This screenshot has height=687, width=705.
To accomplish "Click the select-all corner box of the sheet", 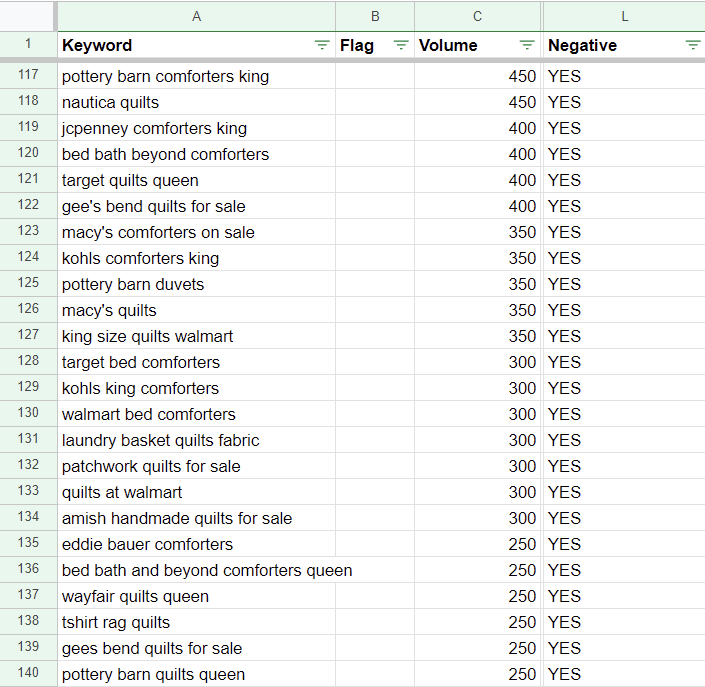I will pos(27,15).
